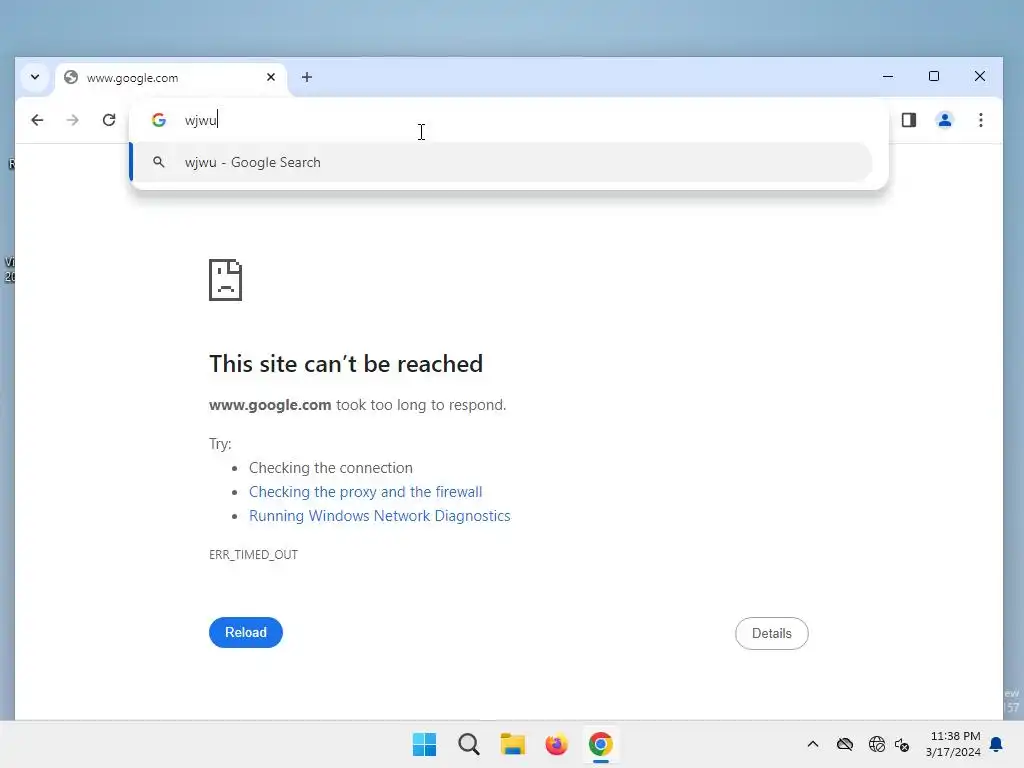The image size is (1024, 768).
Task: Open network status tray icon
Action: coord(876,744)
